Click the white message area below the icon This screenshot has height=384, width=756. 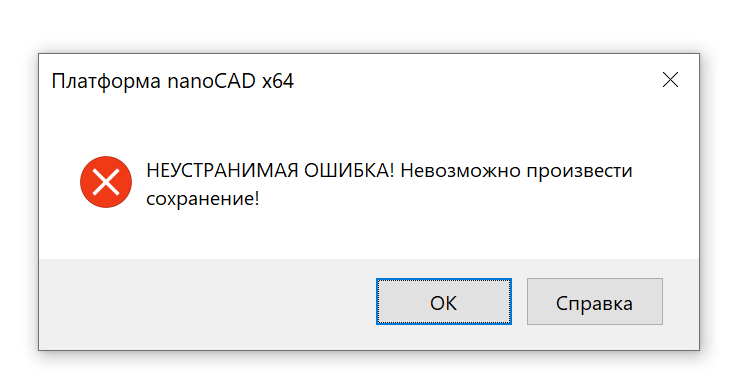click(x=106, y=234)
